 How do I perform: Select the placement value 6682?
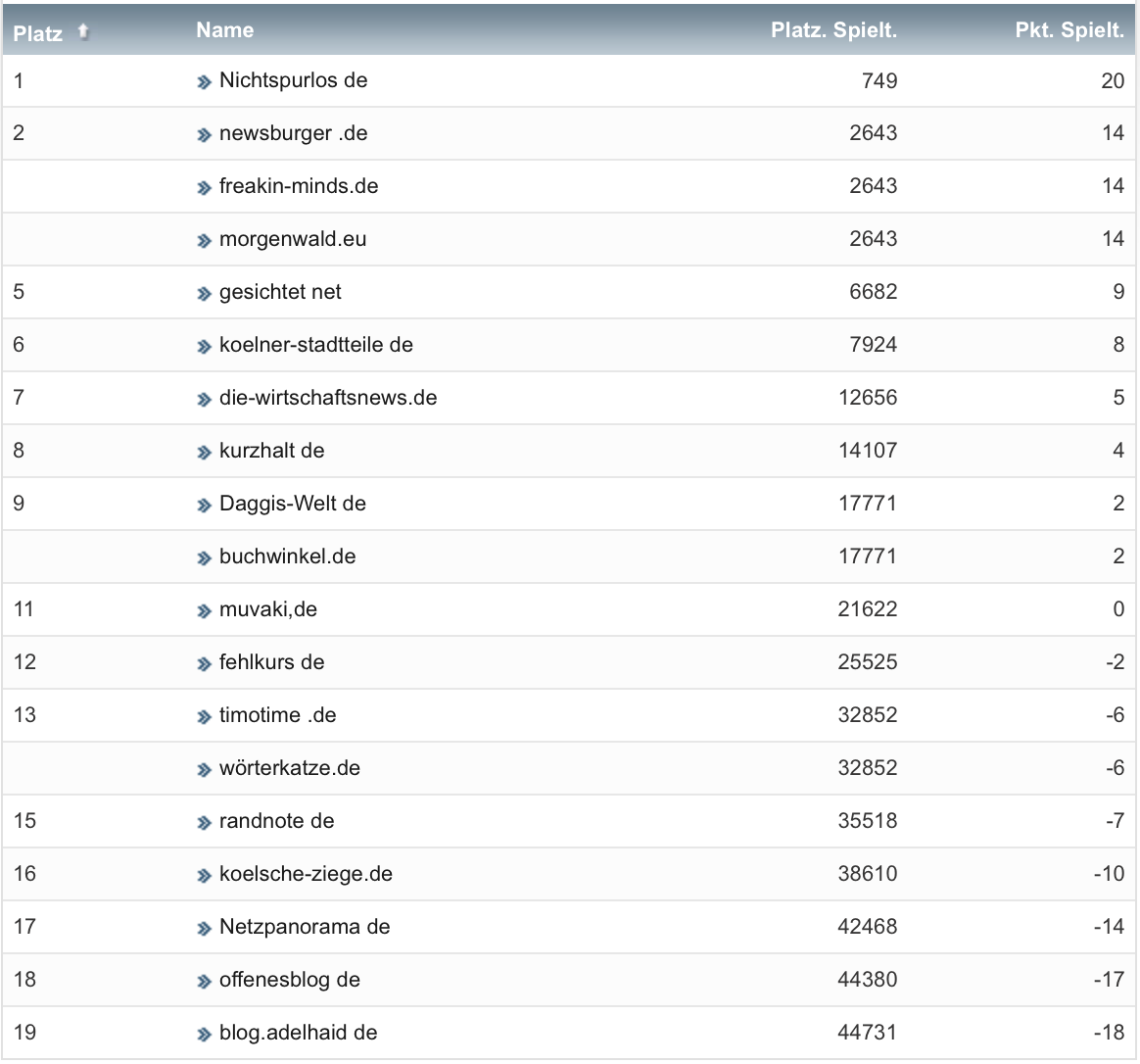874,292
